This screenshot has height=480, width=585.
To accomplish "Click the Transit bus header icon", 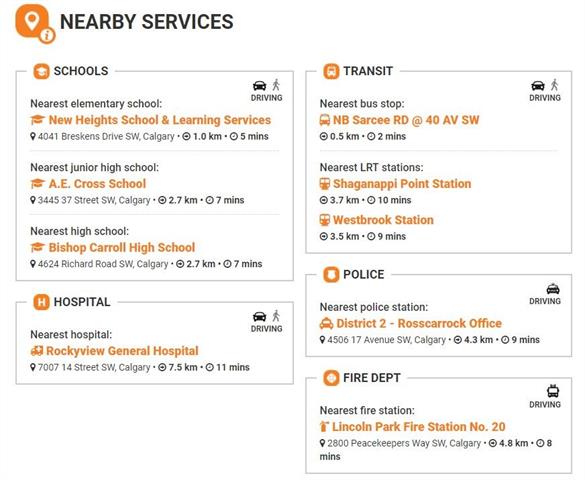I will click(x=331, y=71).
